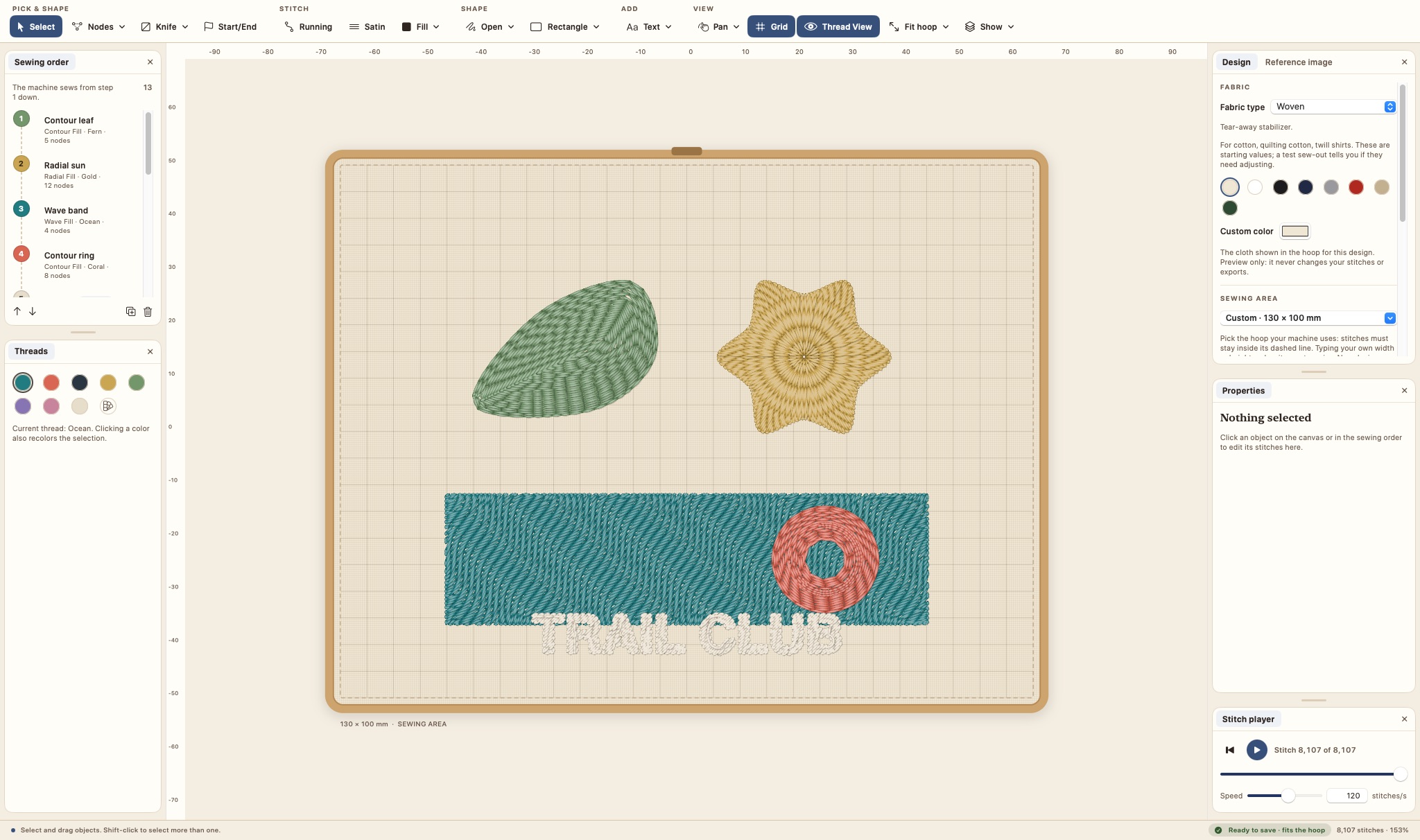This screenshot has height=840, width=1420.
Task: Select Contour ring step in sewing order
Action: point(78,265)
